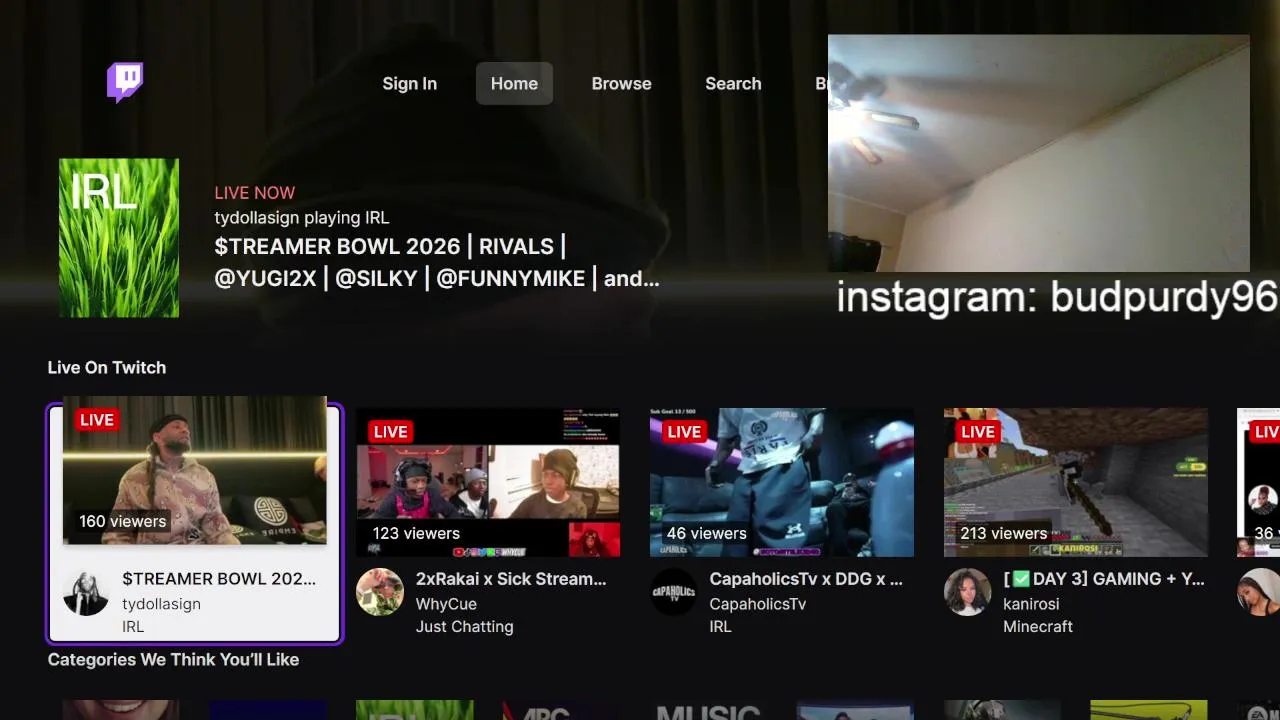Click the LIVE badge on kanirosi's stream
Screen dimensions: 1280x720
[978, 432]
